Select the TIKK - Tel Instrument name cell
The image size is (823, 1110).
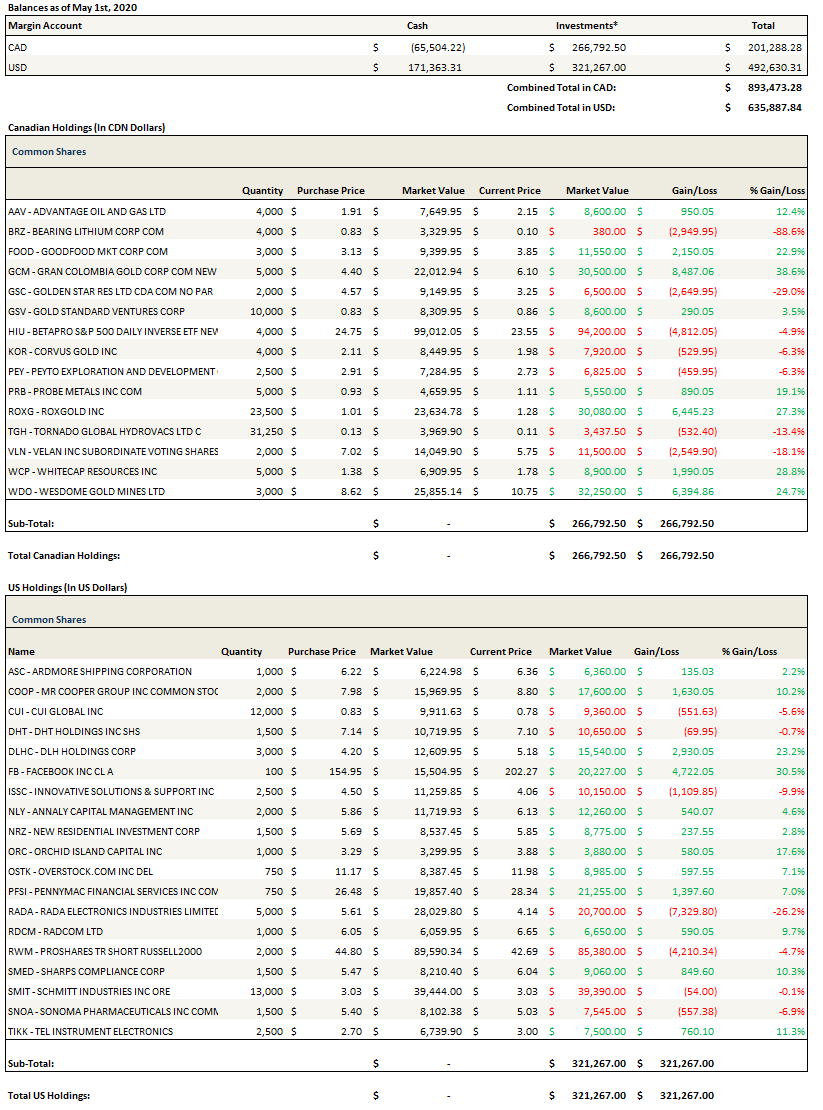[x=90, y=1031]
